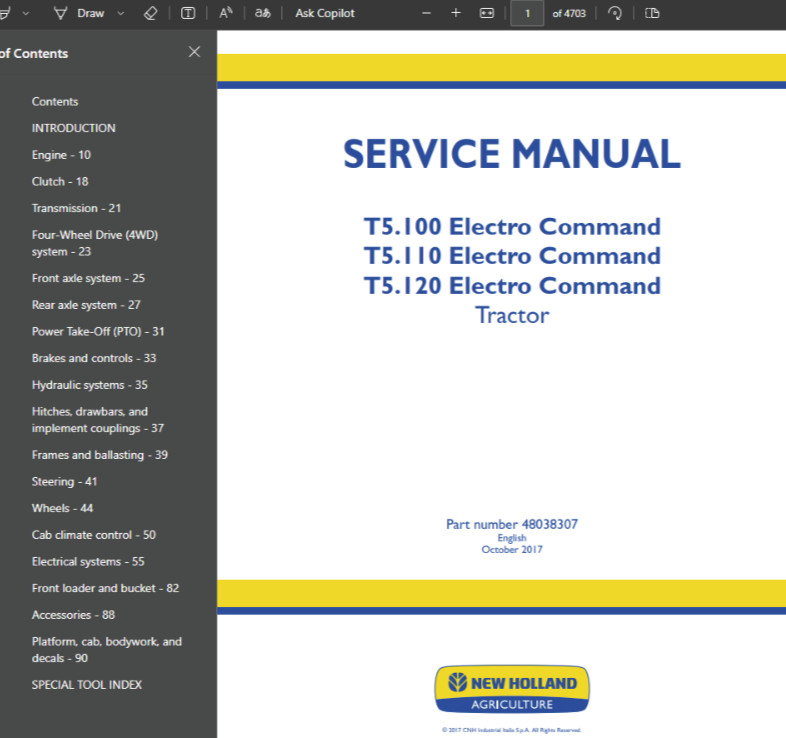Click the New Holland Agriculture logo
The height and width of the screenshot is (738, 786).
tap(512, 689)
